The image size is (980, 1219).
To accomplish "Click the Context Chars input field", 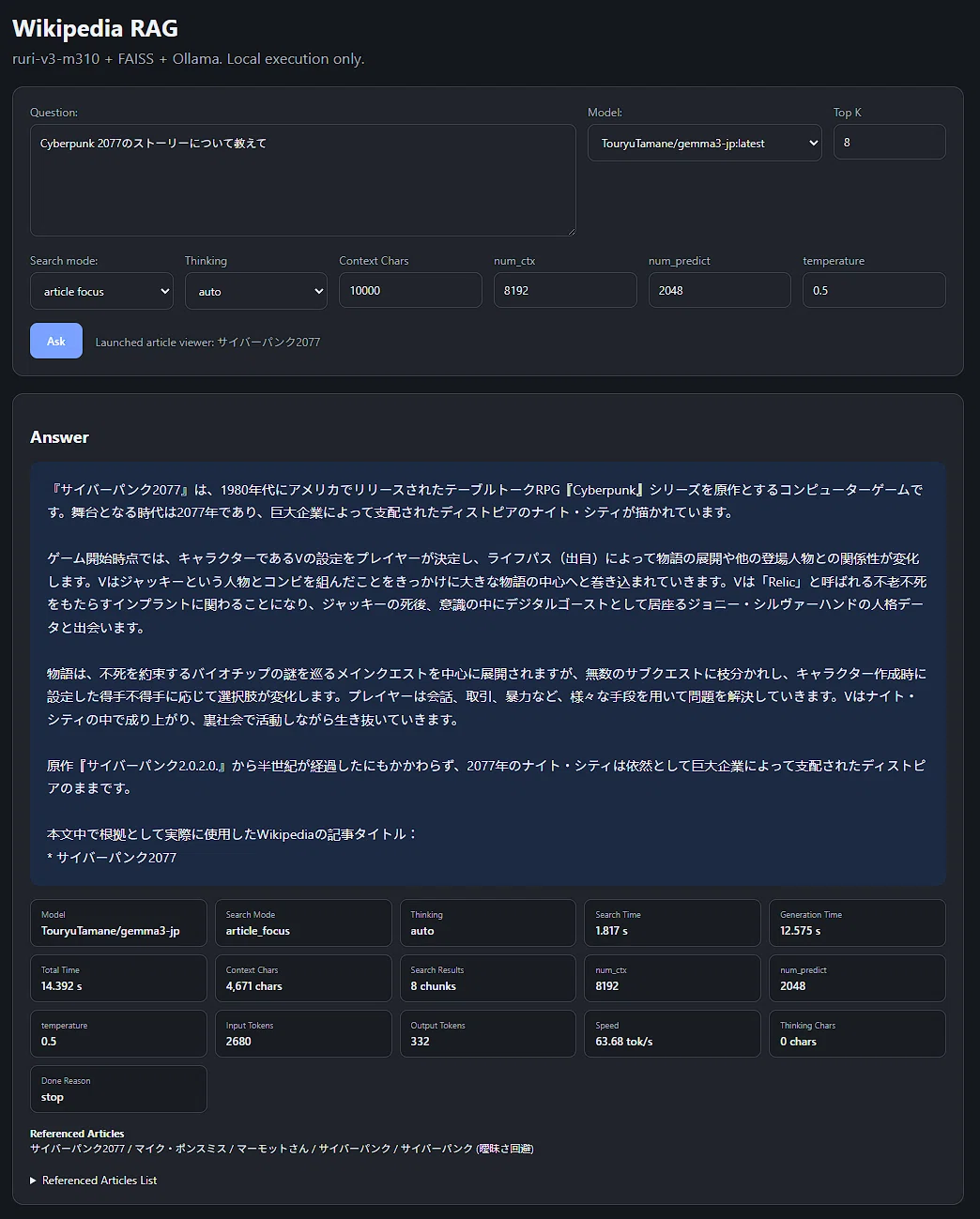I will [x=410, y=290].
